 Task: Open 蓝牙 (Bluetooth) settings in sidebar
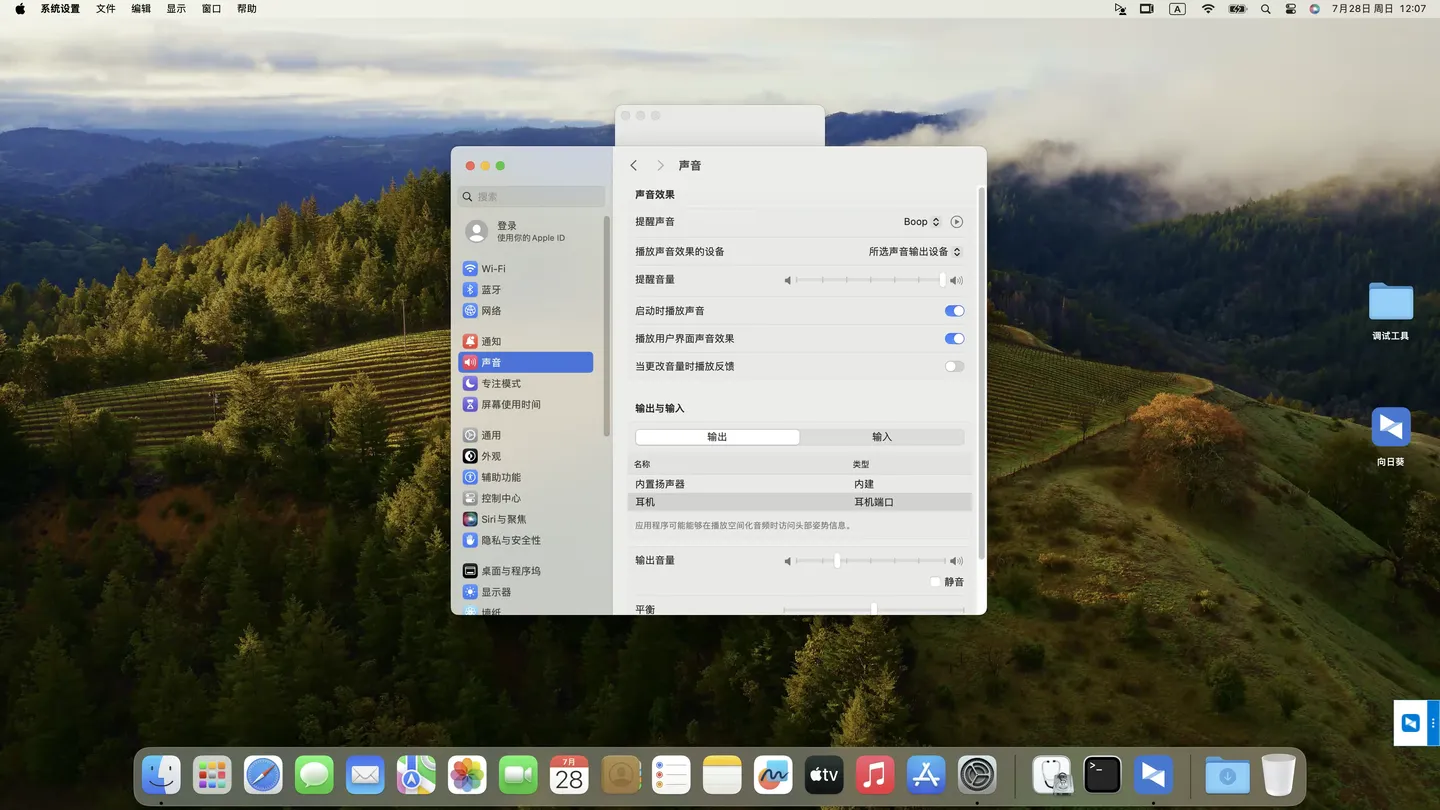490,290
